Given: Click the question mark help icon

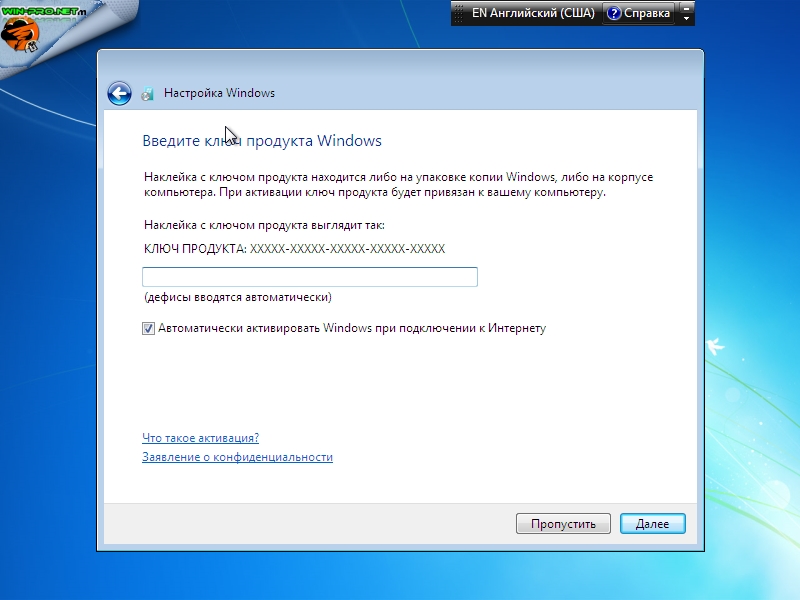Looking at the screenshot, I should coord(614,13).
